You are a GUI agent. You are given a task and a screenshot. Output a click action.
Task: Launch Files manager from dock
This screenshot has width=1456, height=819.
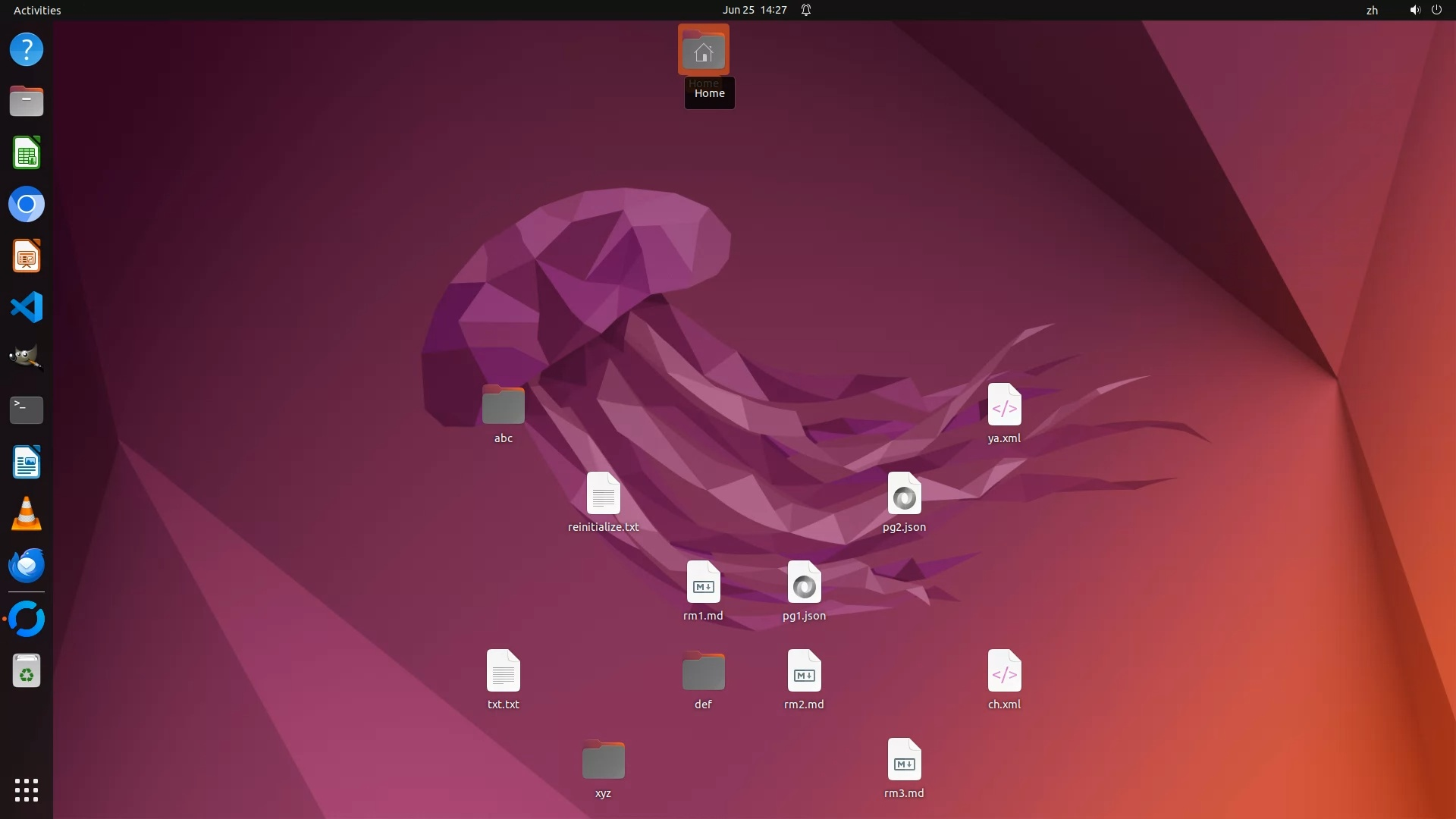(27, 101)
